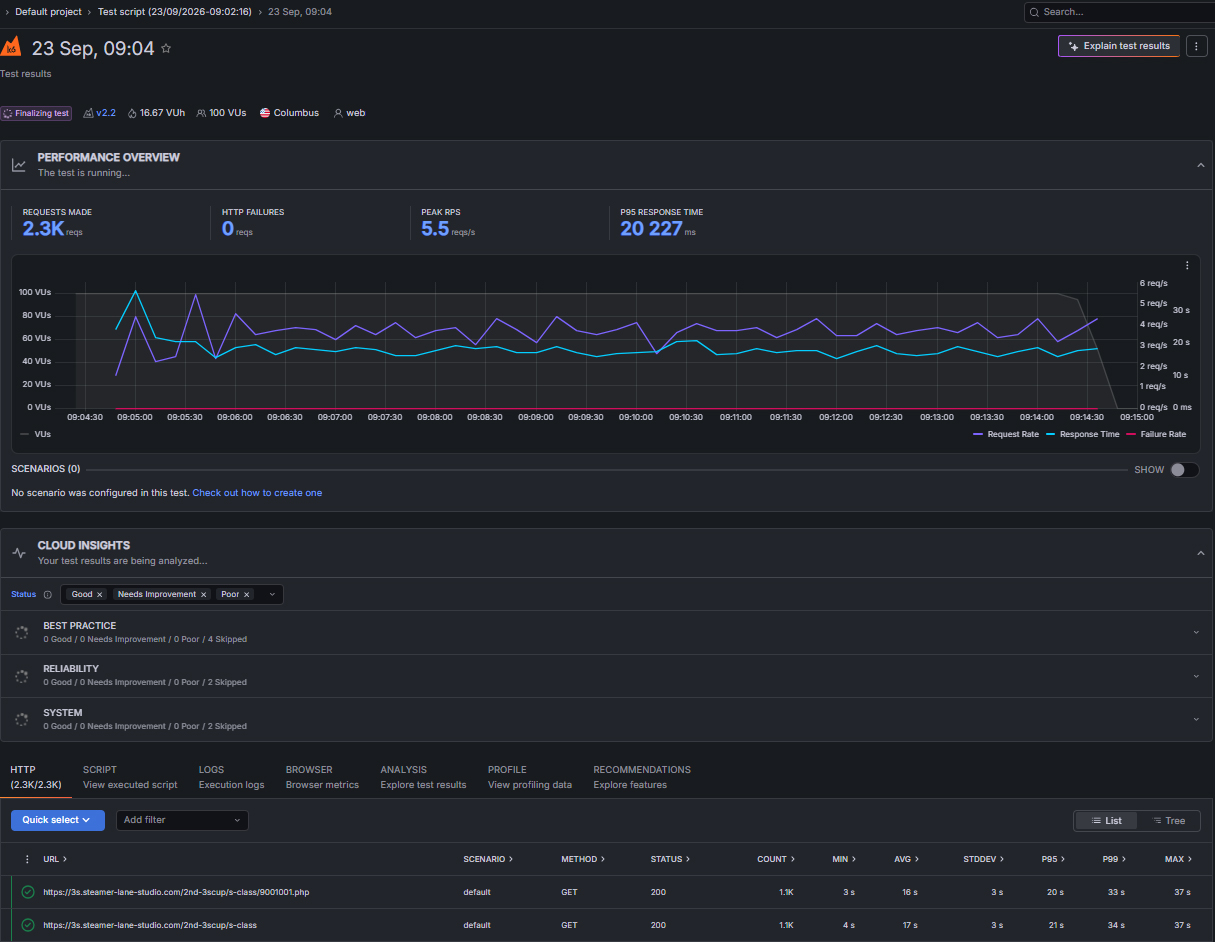Open the table column options kebab menu
This screenshot has width=1215, height=942.
point(27,859)
